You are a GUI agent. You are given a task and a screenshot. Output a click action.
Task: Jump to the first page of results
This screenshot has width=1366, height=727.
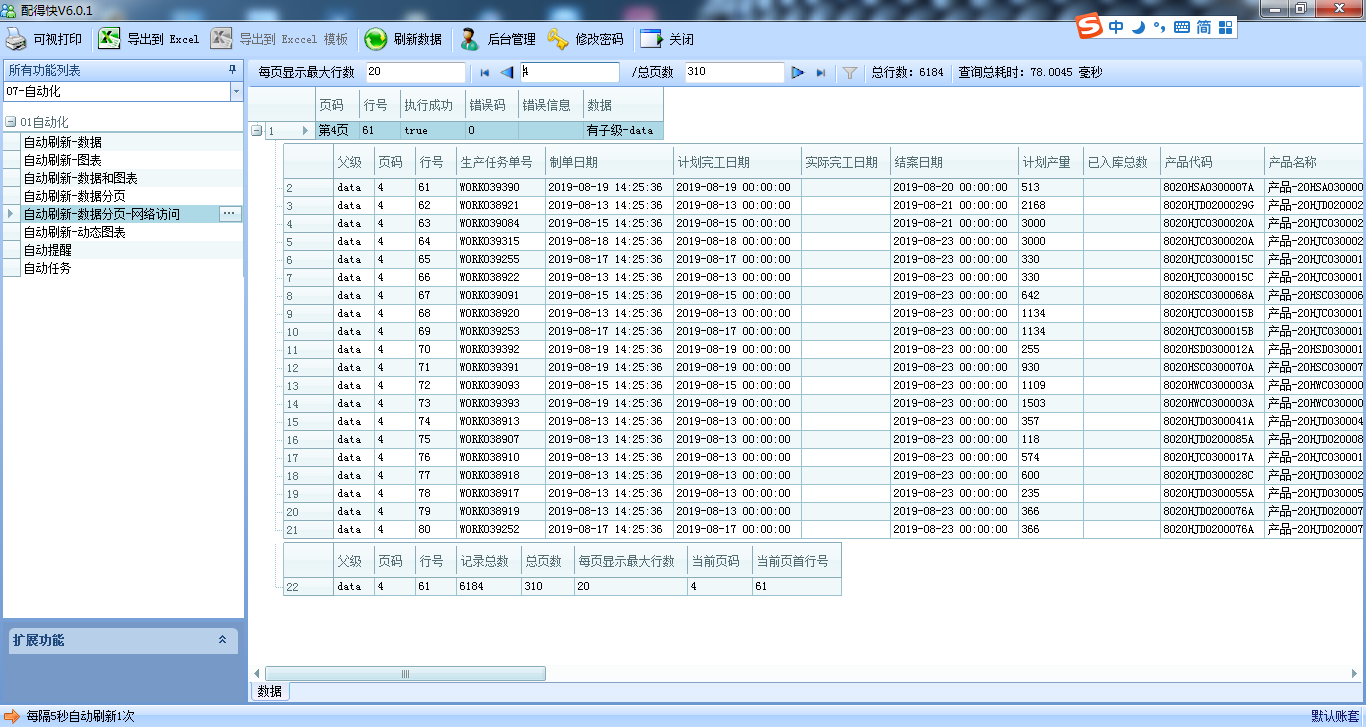click(485, 72)
